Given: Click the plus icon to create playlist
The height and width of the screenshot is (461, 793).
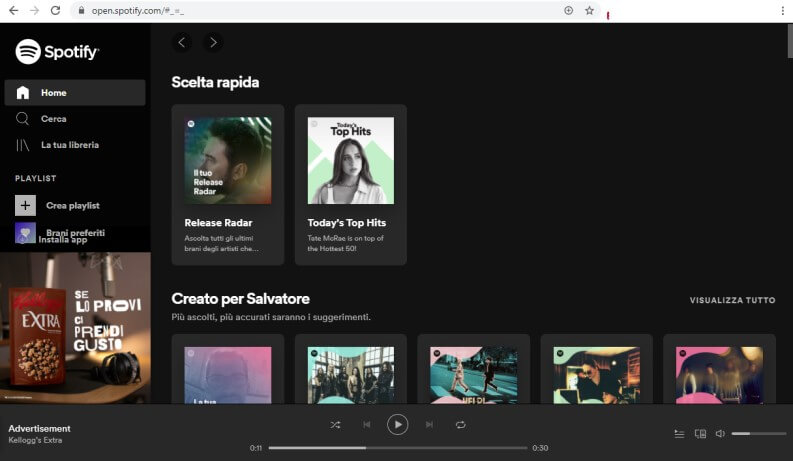Looking at the screenshot, I should pyautogui.click(x=25, y=206).
